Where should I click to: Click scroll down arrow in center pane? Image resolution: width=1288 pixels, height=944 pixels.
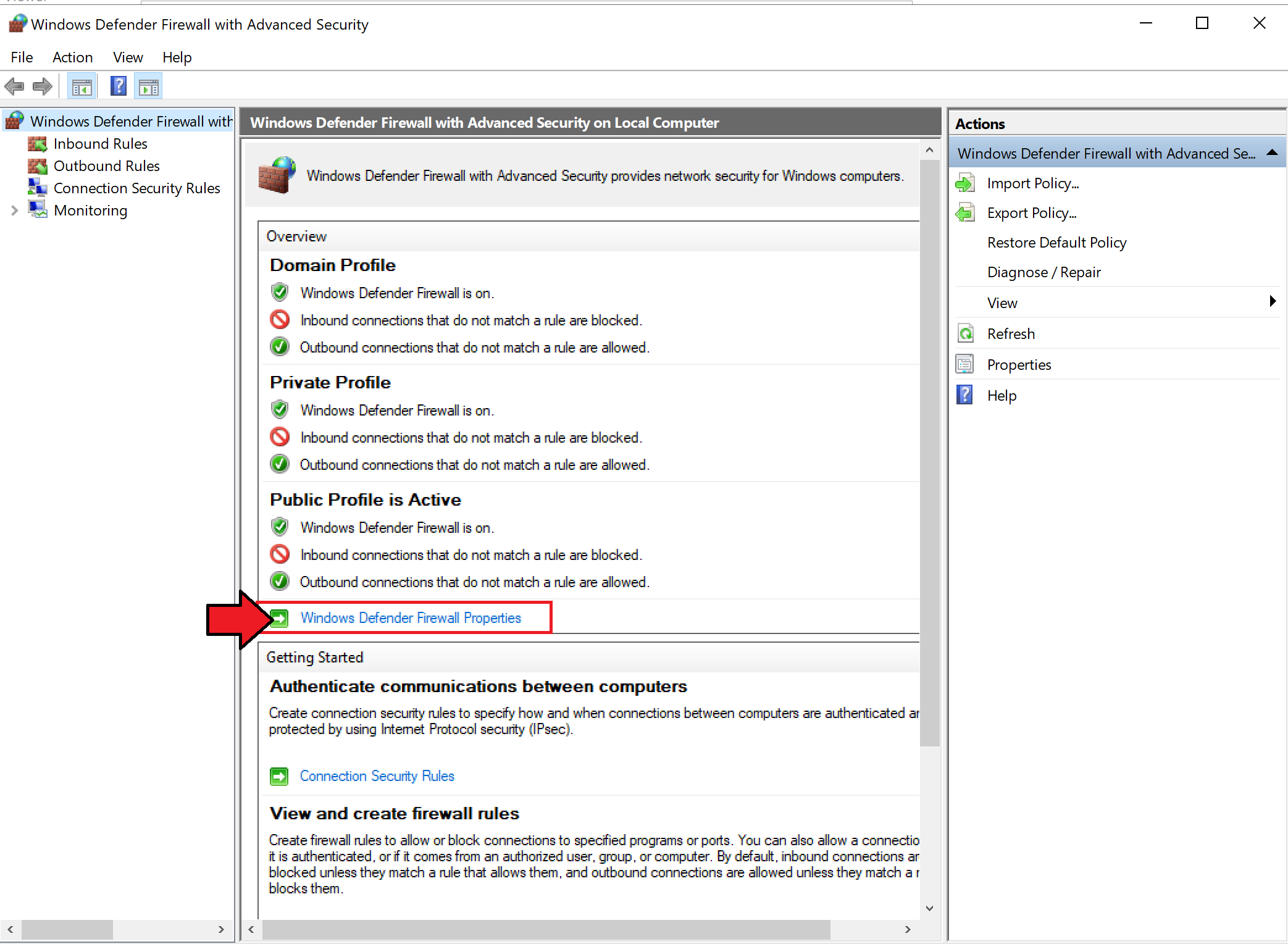pyautogui.click(x=929, y=908)
